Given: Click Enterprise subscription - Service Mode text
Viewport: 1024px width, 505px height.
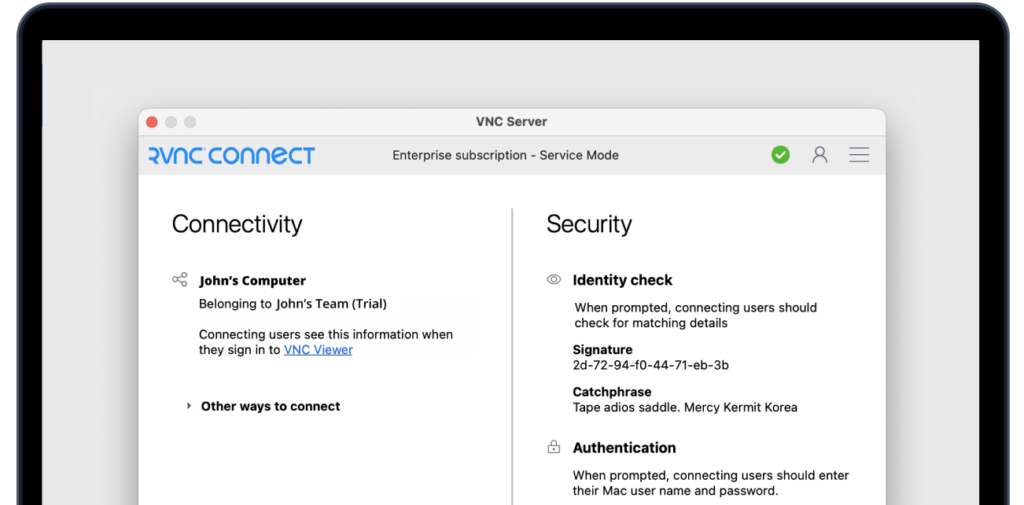Looking at the screenshot, I should pos(505,155).
